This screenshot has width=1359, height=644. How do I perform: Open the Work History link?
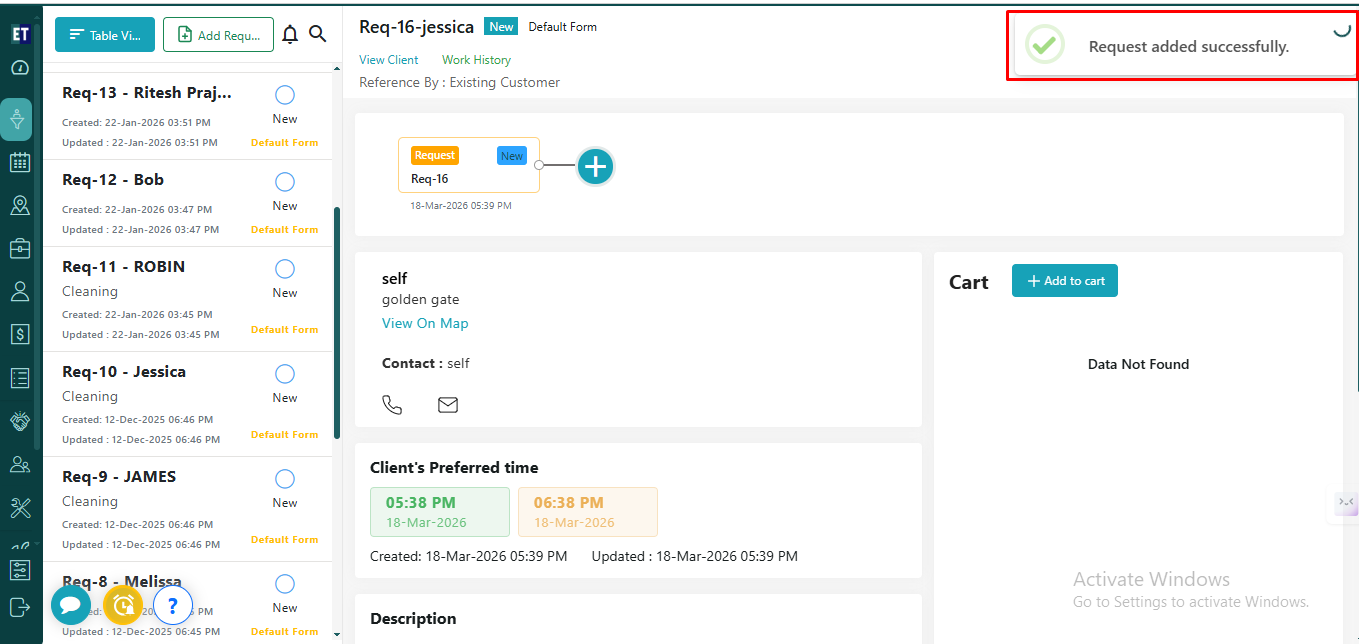coord(476,60)
